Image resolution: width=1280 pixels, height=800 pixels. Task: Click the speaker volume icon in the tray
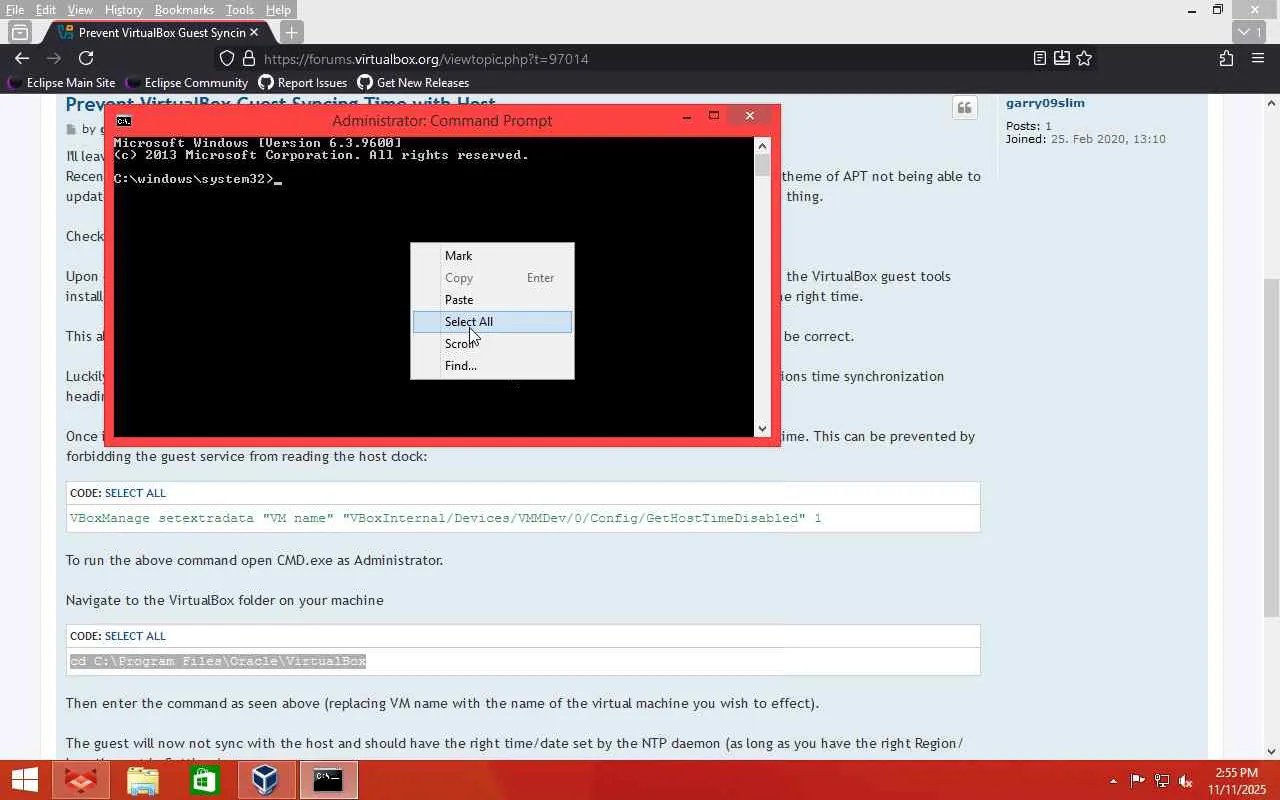pyautogui.click(x=1186, y=781)
